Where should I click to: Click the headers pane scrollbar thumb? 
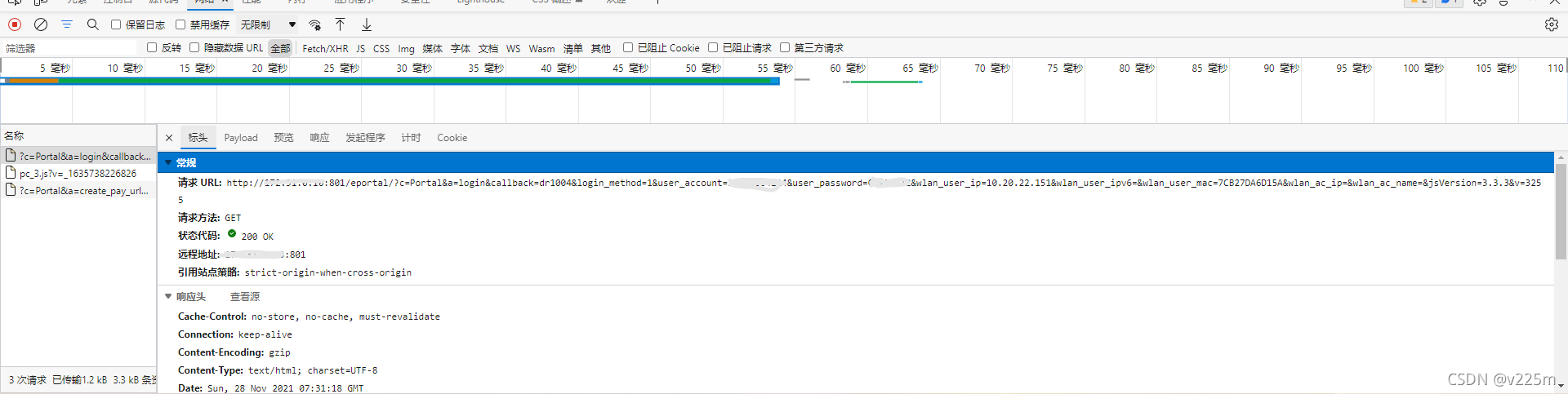[1561, 213]
